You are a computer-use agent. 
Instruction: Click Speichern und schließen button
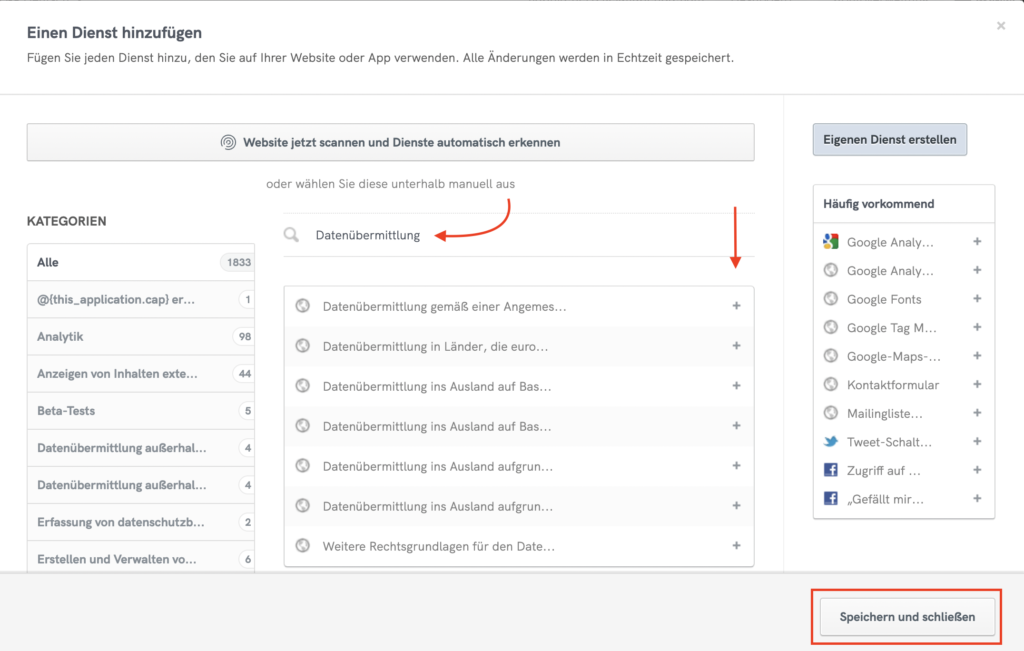pos(908,617)
